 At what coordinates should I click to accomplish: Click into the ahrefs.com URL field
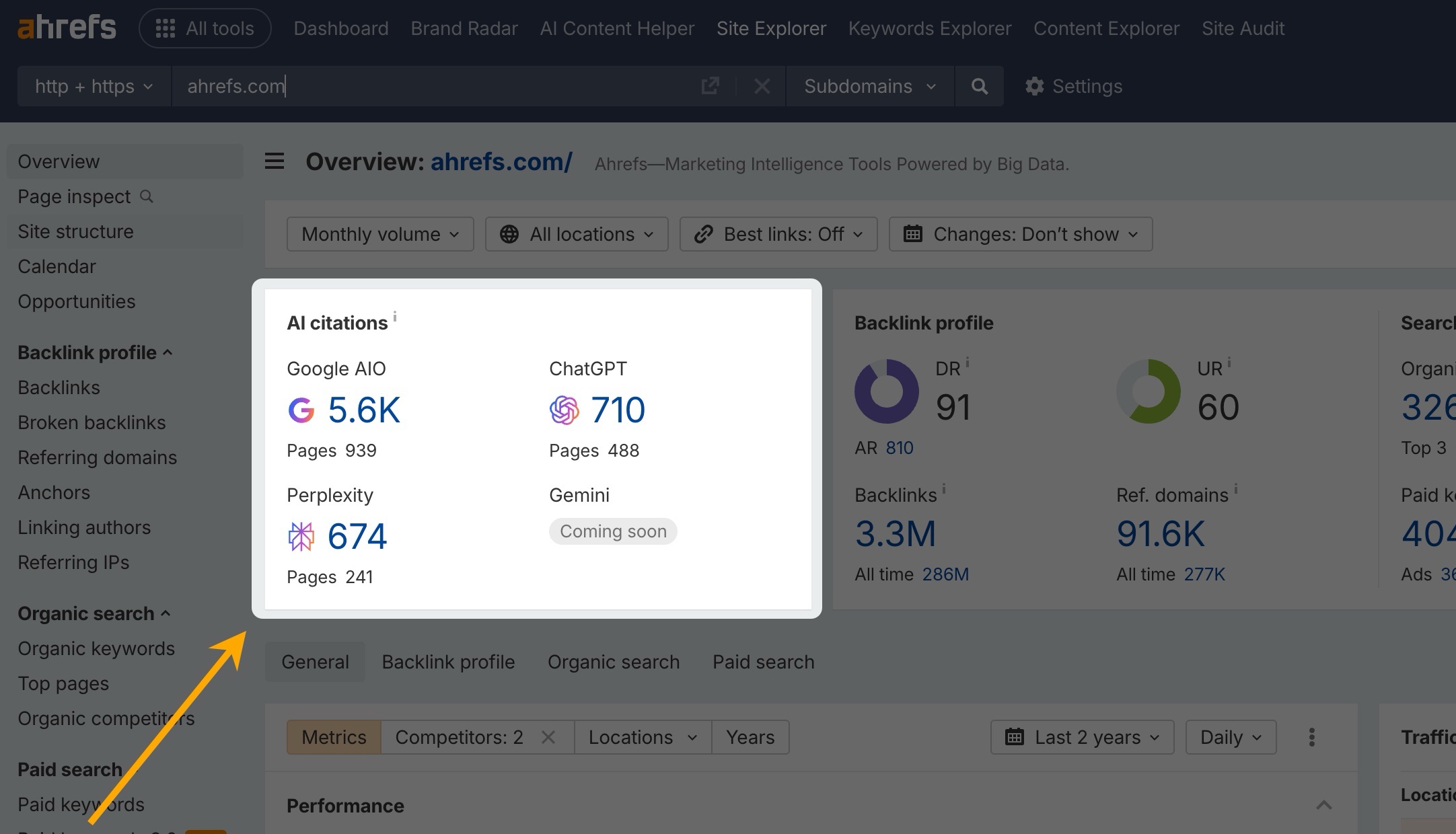(x=431, y=86)
